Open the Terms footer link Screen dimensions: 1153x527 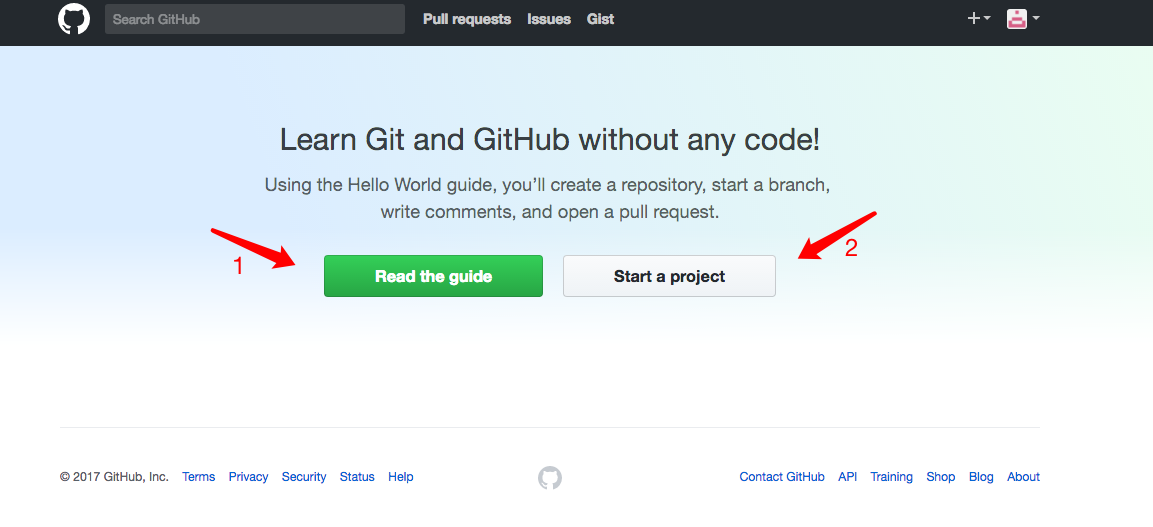(199, 477)
